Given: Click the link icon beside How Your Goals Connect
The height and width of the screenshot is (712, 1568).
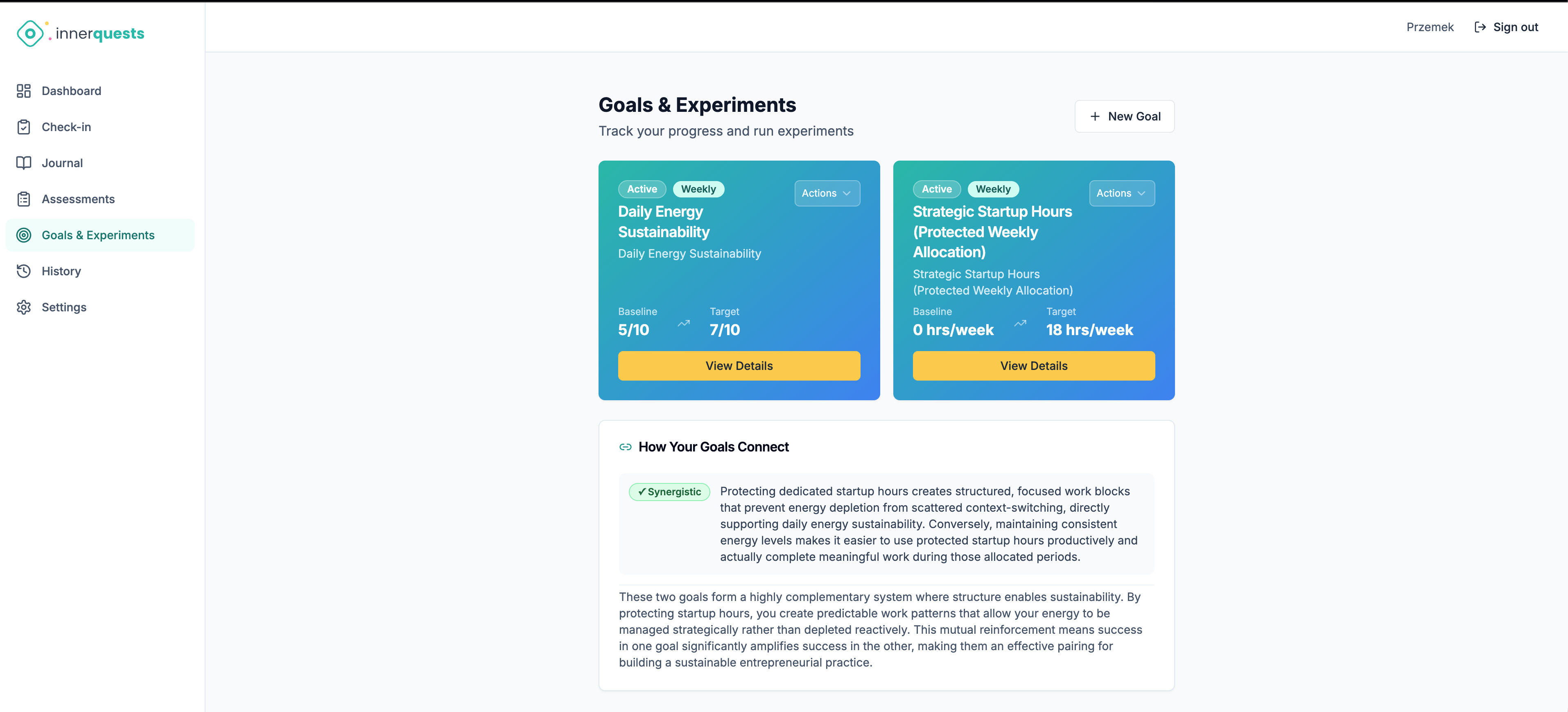Looking at the screenshot, I should point(625,447).
